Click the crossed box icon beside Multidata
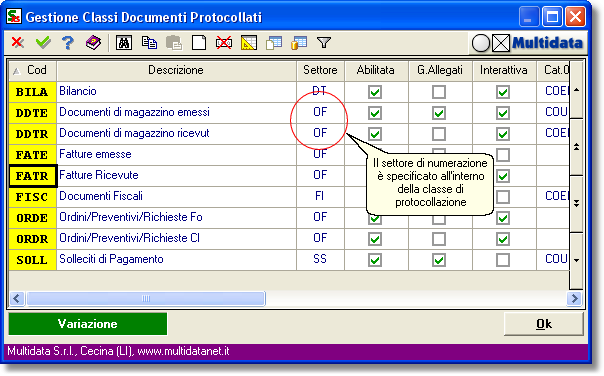The width and height of the screenshot is (604, 376). (501, 43)
